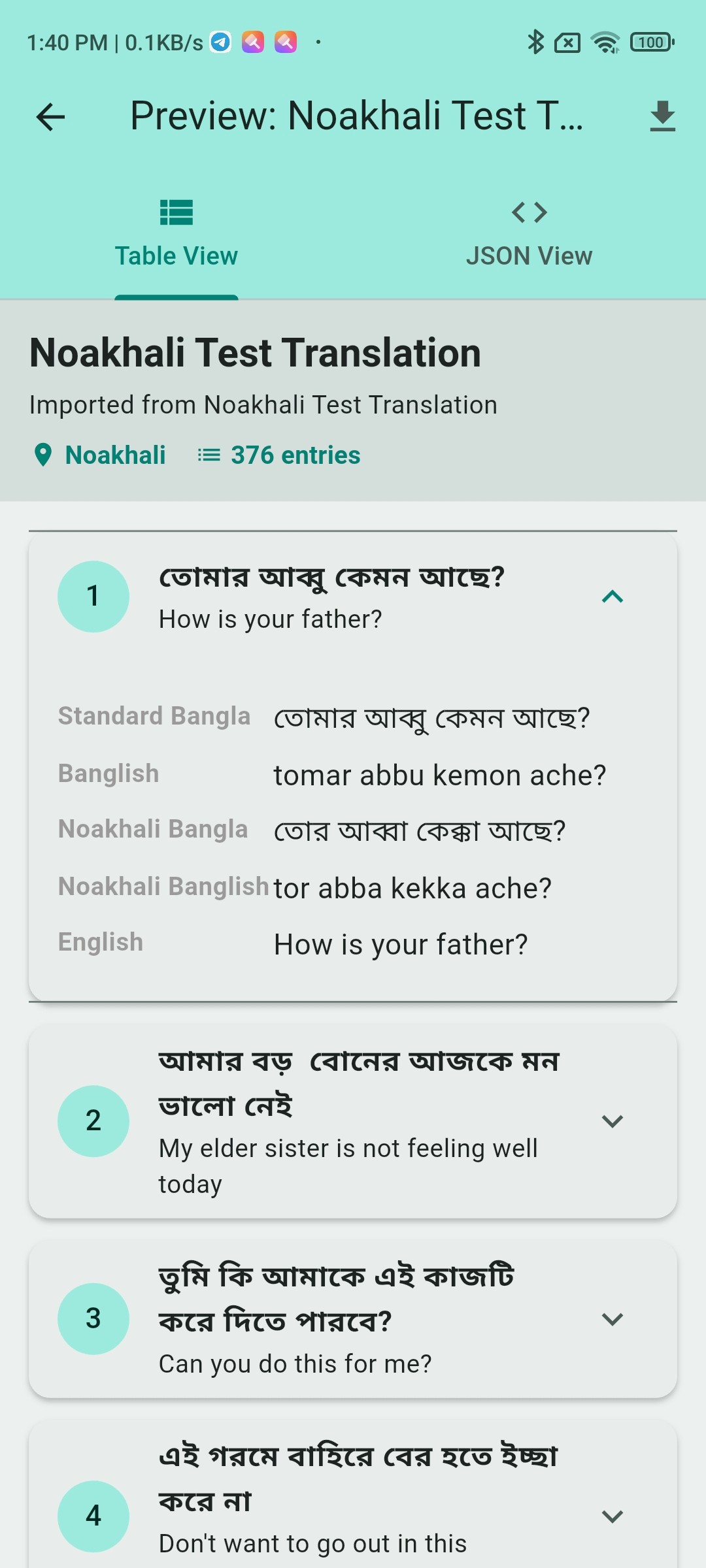Tap the Wi-Fi status icon
Viewport: 706px width, 1568px height.
[x=605, y=42]
